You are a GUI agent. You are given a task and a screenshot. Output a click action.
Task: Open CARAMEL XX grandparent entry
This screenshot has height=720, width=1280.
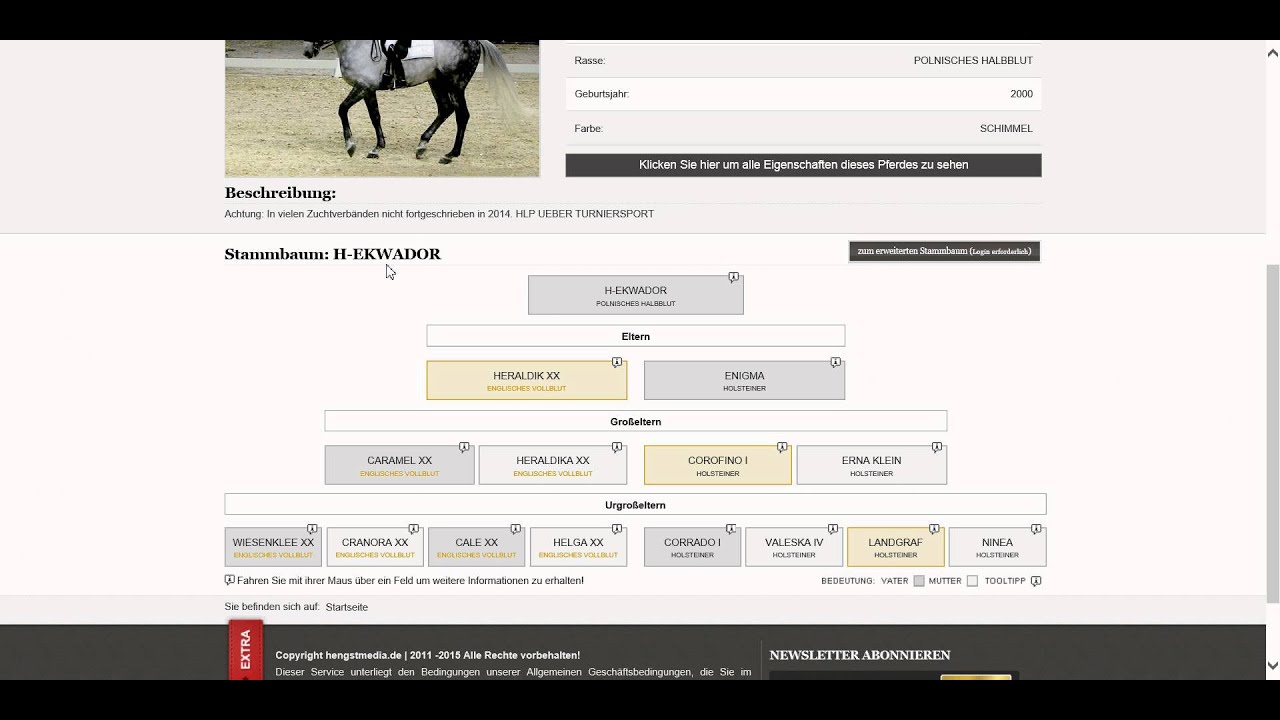pos(399,465)
